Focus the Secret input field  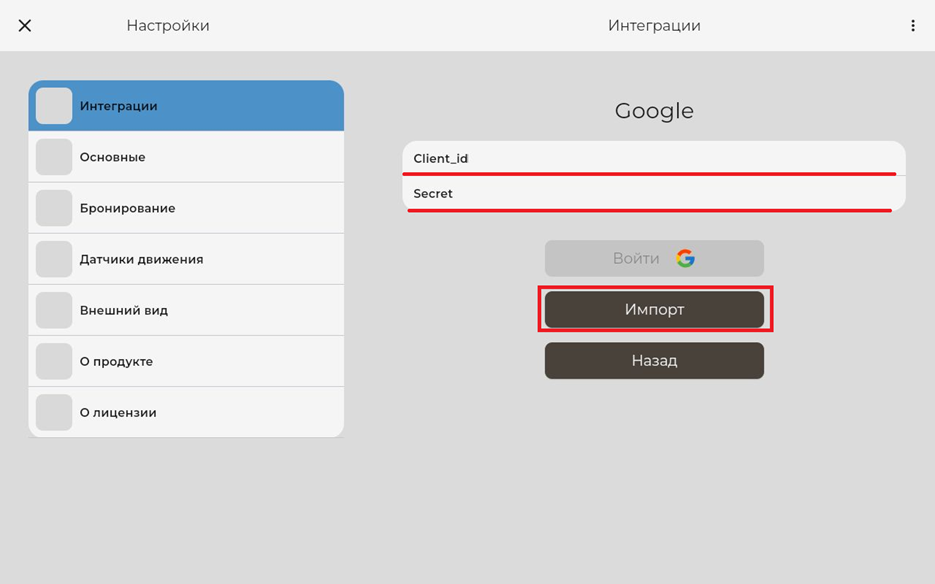pos(654,193)
